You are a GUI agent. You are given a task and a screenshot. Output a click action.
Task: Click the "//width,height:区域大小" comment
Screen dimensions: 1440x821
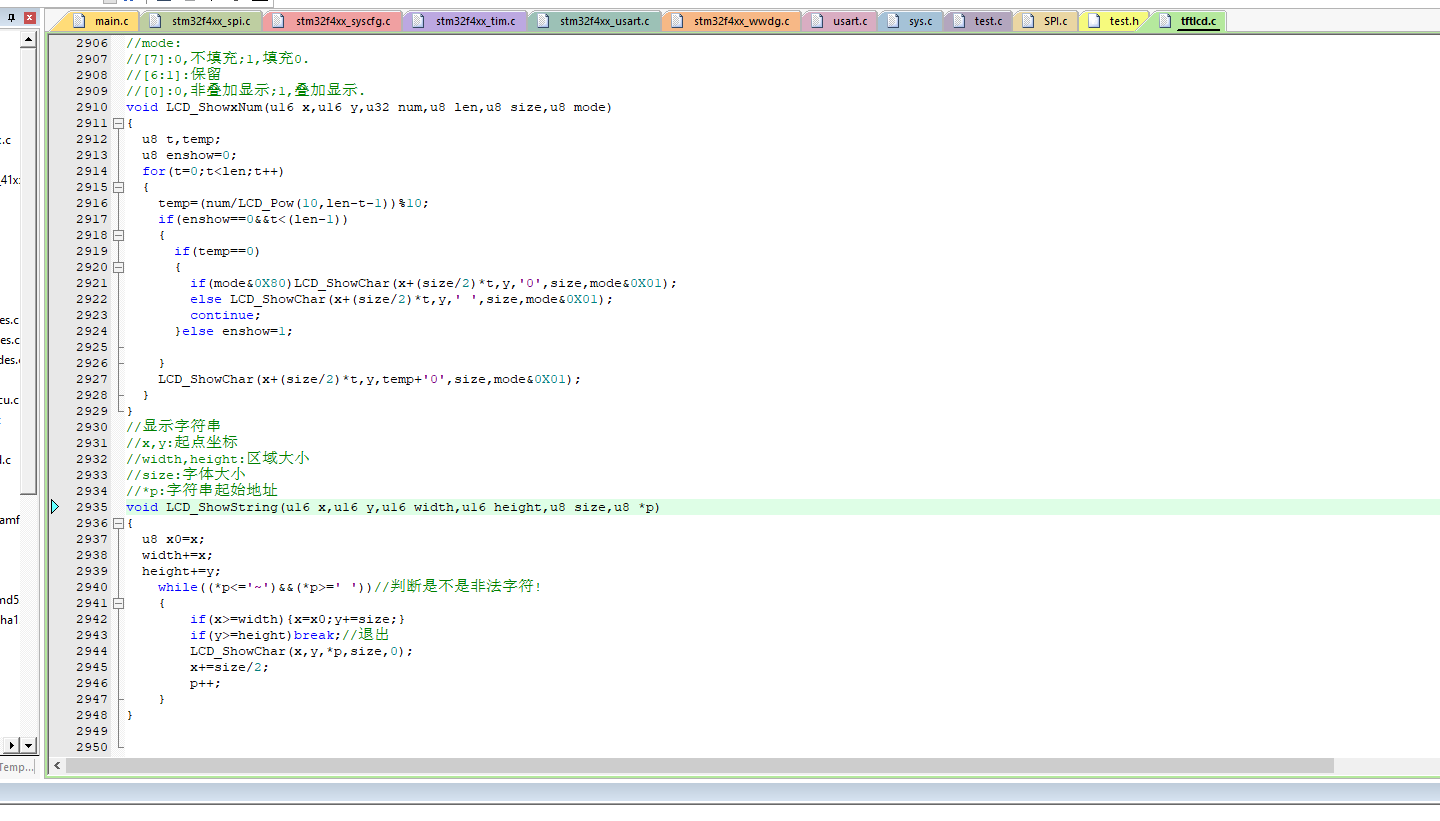[218, 458]
